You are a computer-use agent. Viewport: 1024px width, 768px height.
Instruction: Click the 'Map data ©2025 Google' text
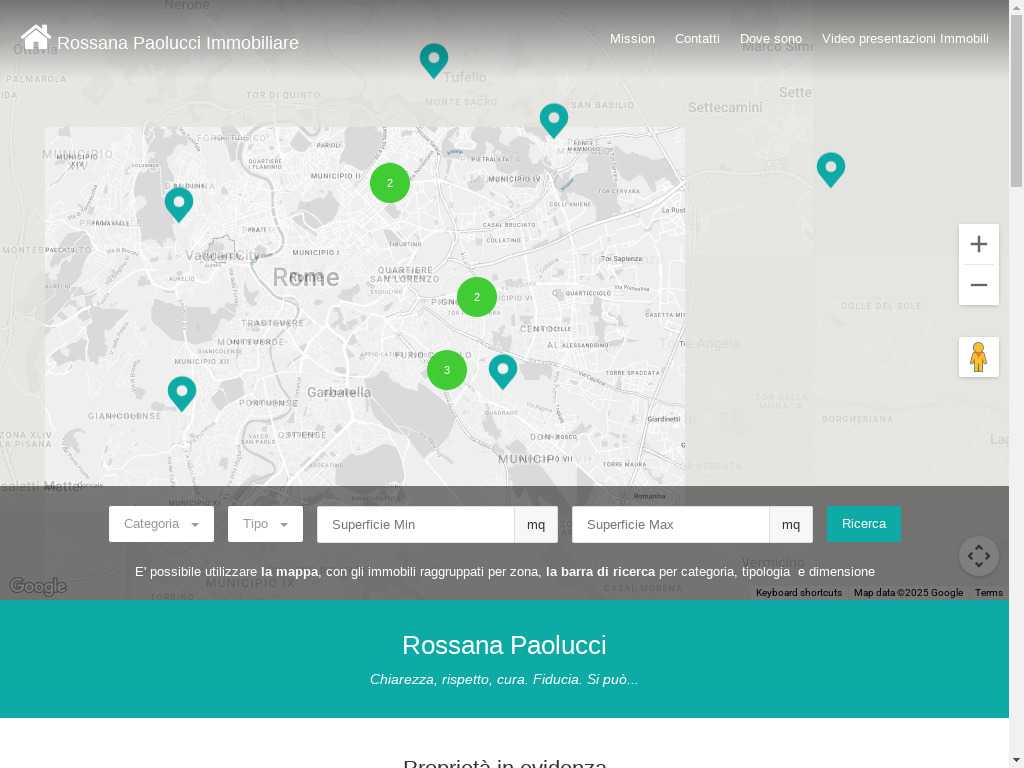pyautogui.click(x=908, y=593)
